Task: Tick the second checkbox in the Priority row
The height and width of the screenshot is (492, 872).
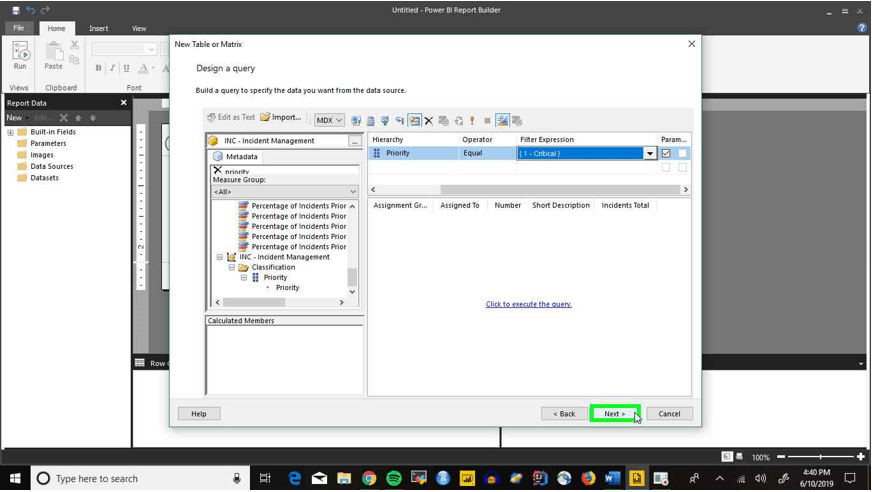Action: click(682, 153)
